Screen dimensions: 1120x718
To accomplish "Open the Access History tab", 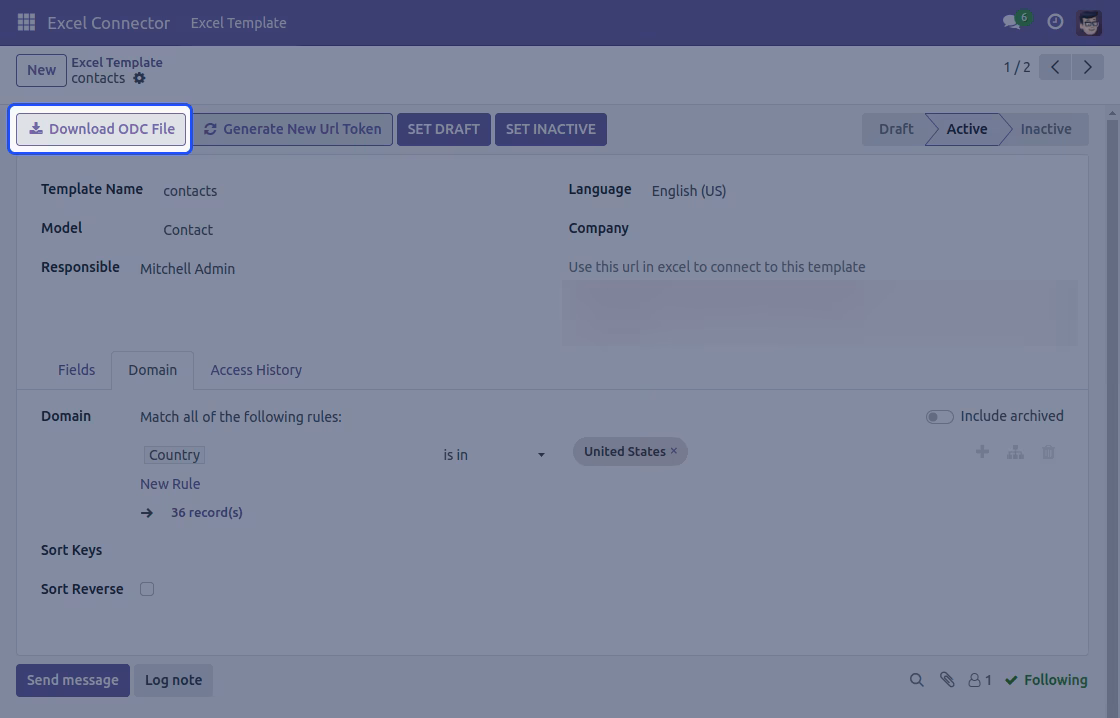I will pos(256,370).
